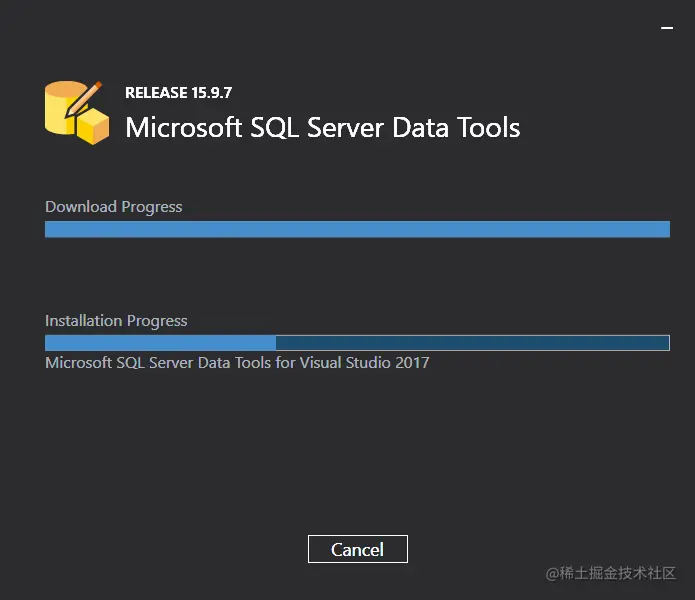Screen dimensions: 695x600
Task: Cancel the installation
Action: pyautogui.click(x=358, y=549)
